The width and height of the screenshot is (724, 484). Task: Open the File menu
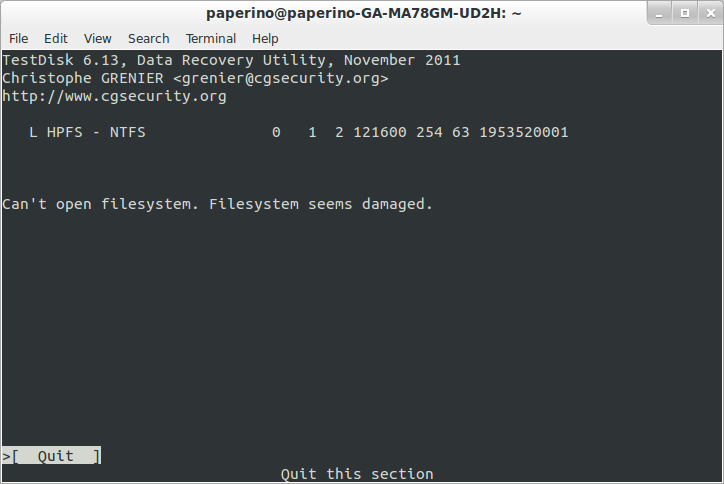pyautogui.click(x=18, y=38)
